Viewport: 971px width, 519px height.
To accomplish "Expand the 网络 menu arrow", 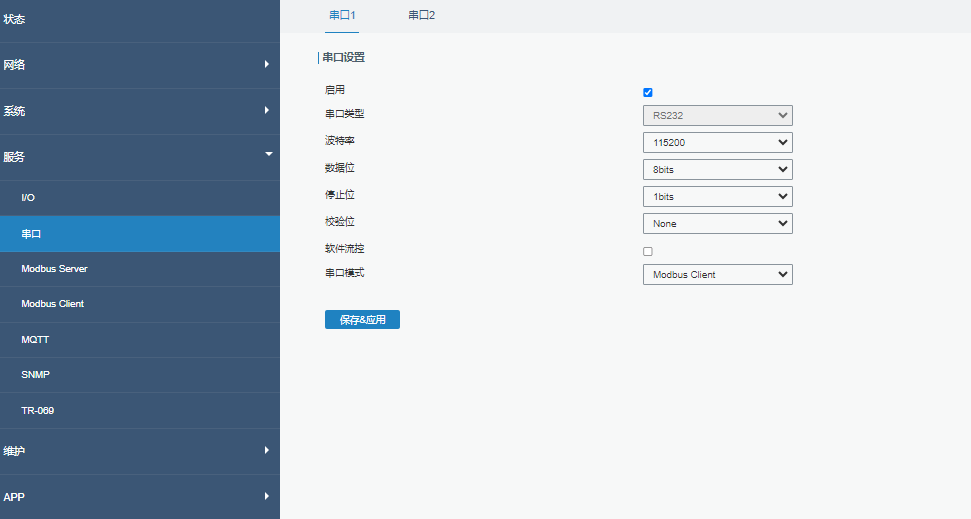I will [x=267, y=65].
